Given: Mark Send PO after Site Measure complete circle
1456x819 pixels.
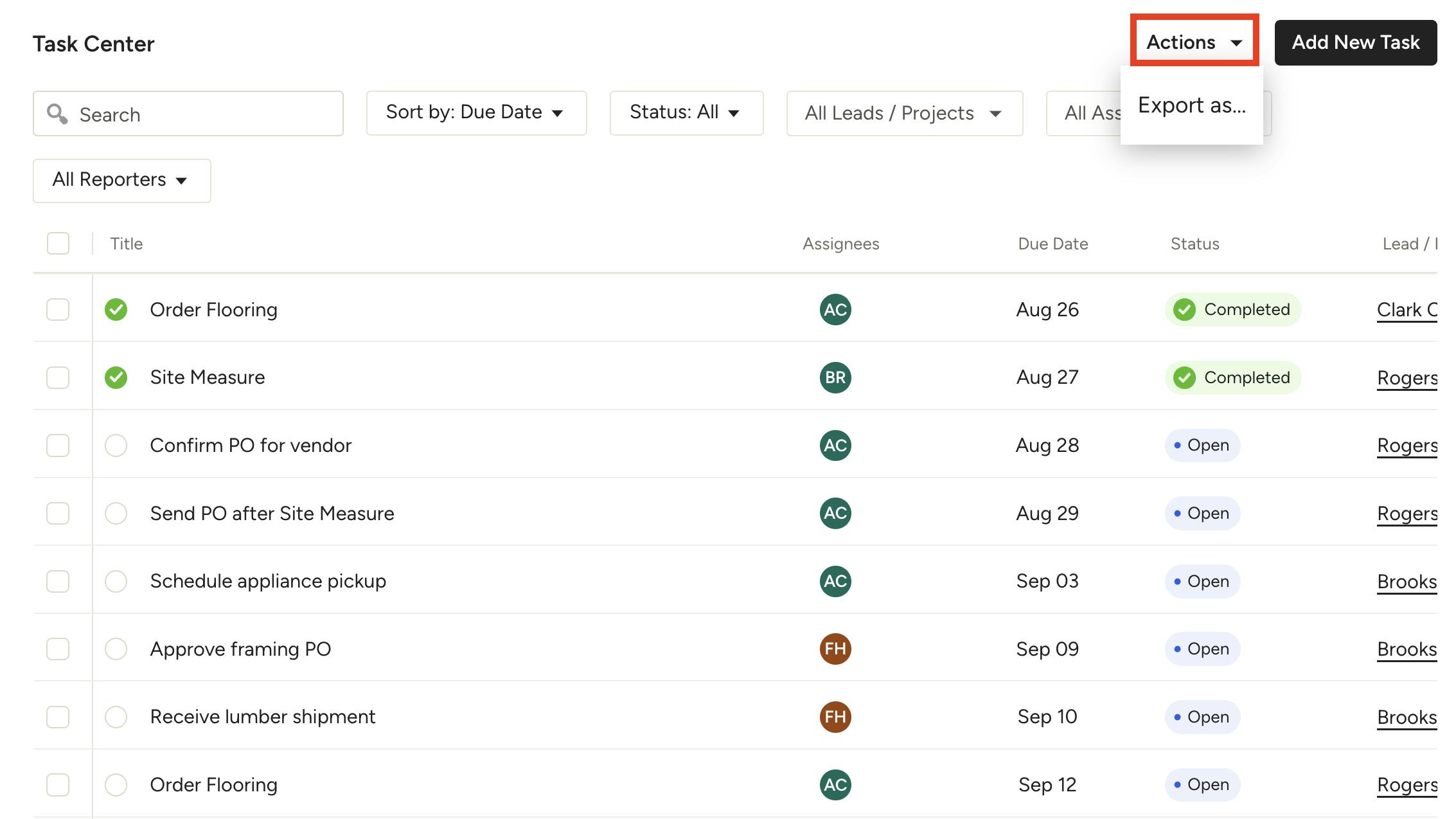Looking at the screenshot, I should click(116, 513).
